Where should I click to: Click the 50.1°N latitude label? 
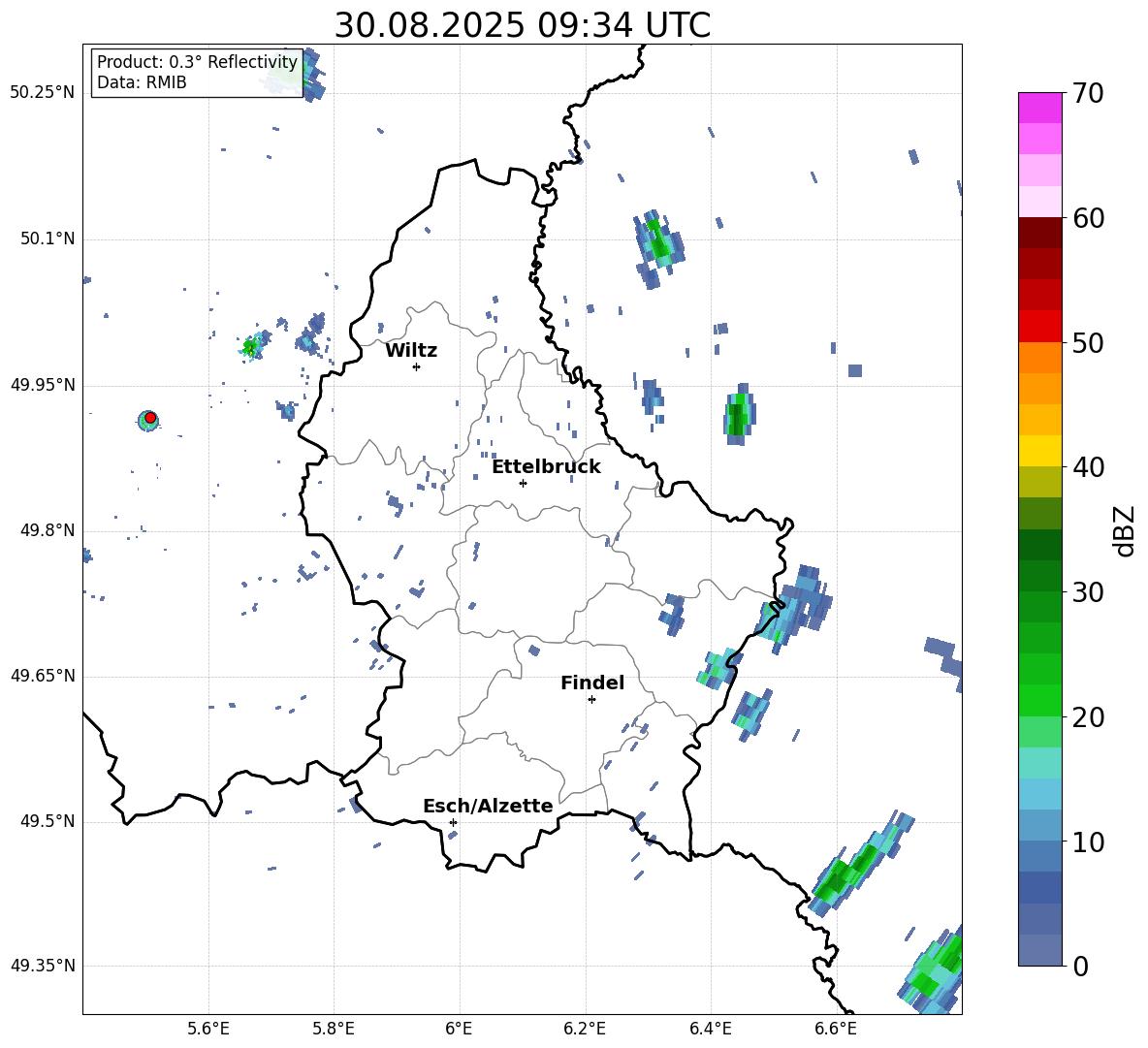point(48,239)
